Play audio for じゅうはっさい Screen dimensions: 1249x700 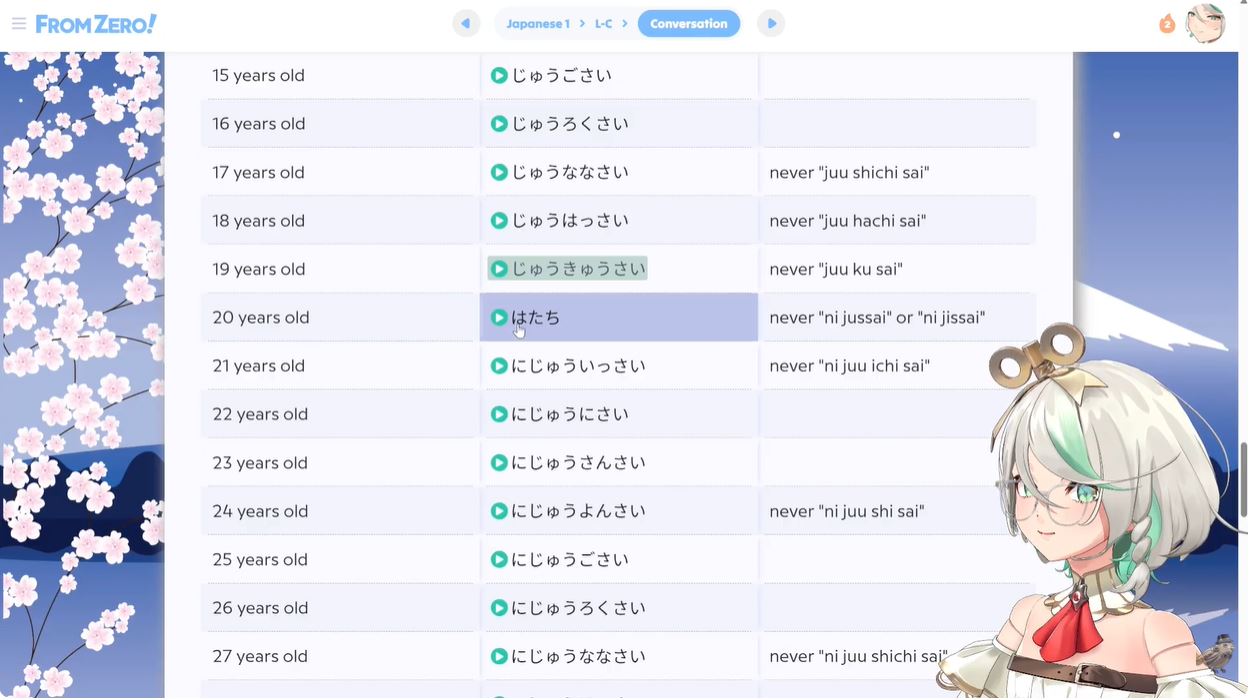point(499,221)
